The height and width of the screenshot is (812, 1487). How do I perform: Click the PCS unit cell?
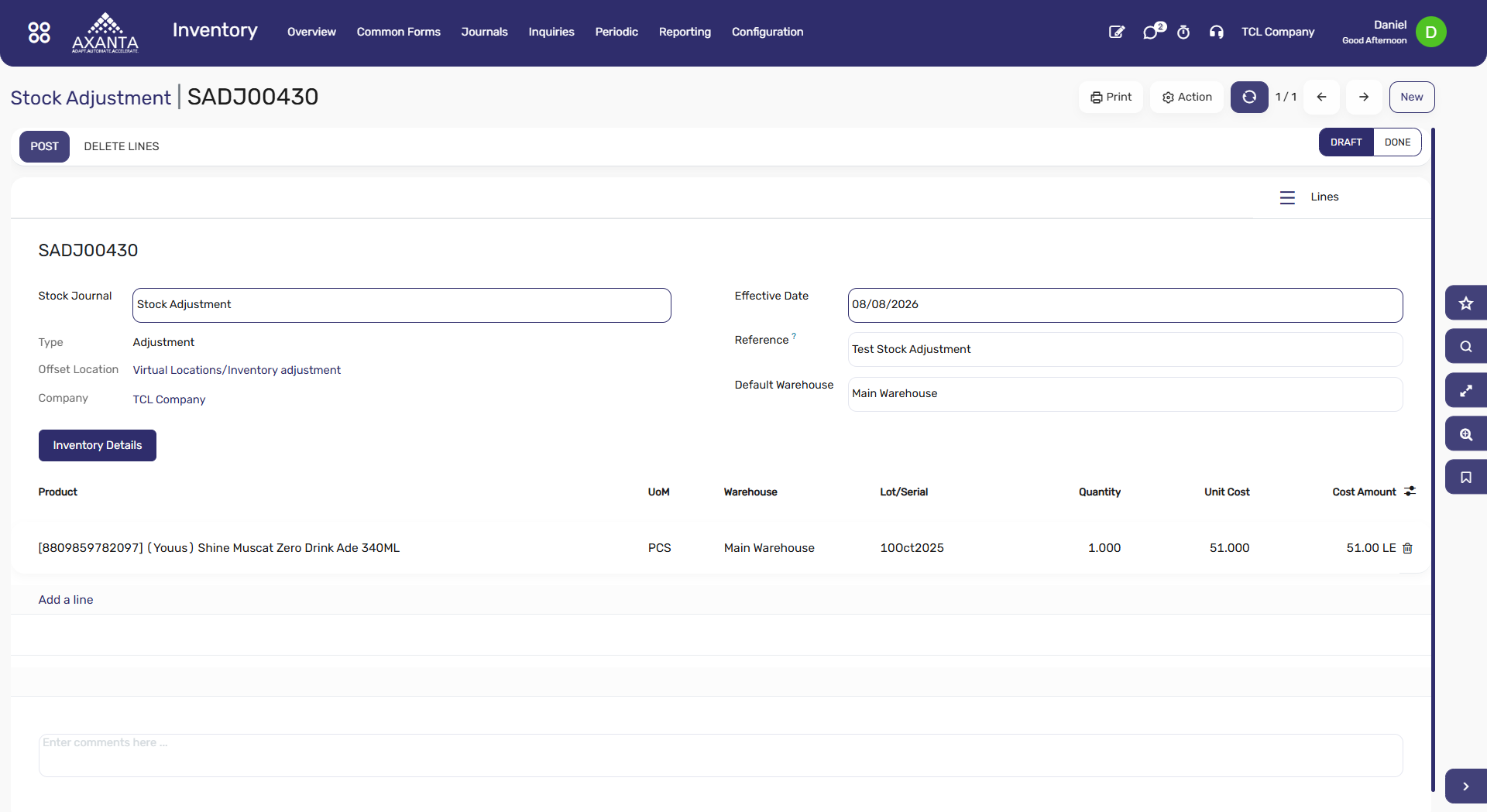pos(659,548)
